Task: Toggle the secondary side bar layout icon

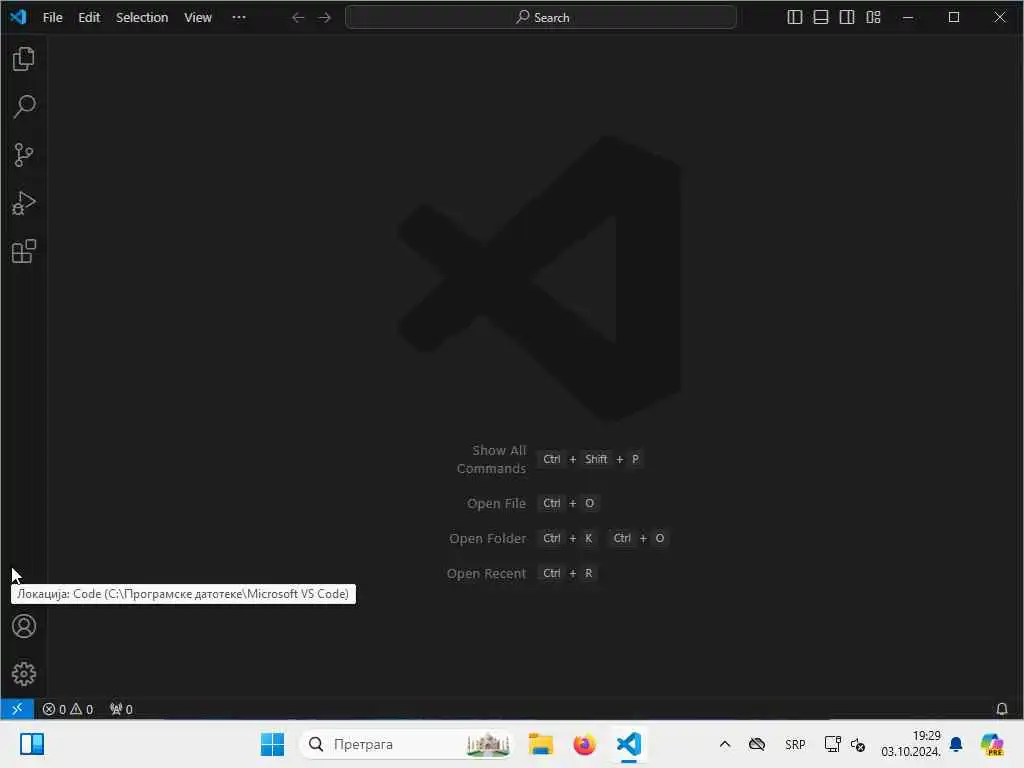Action: click(847, 17)
